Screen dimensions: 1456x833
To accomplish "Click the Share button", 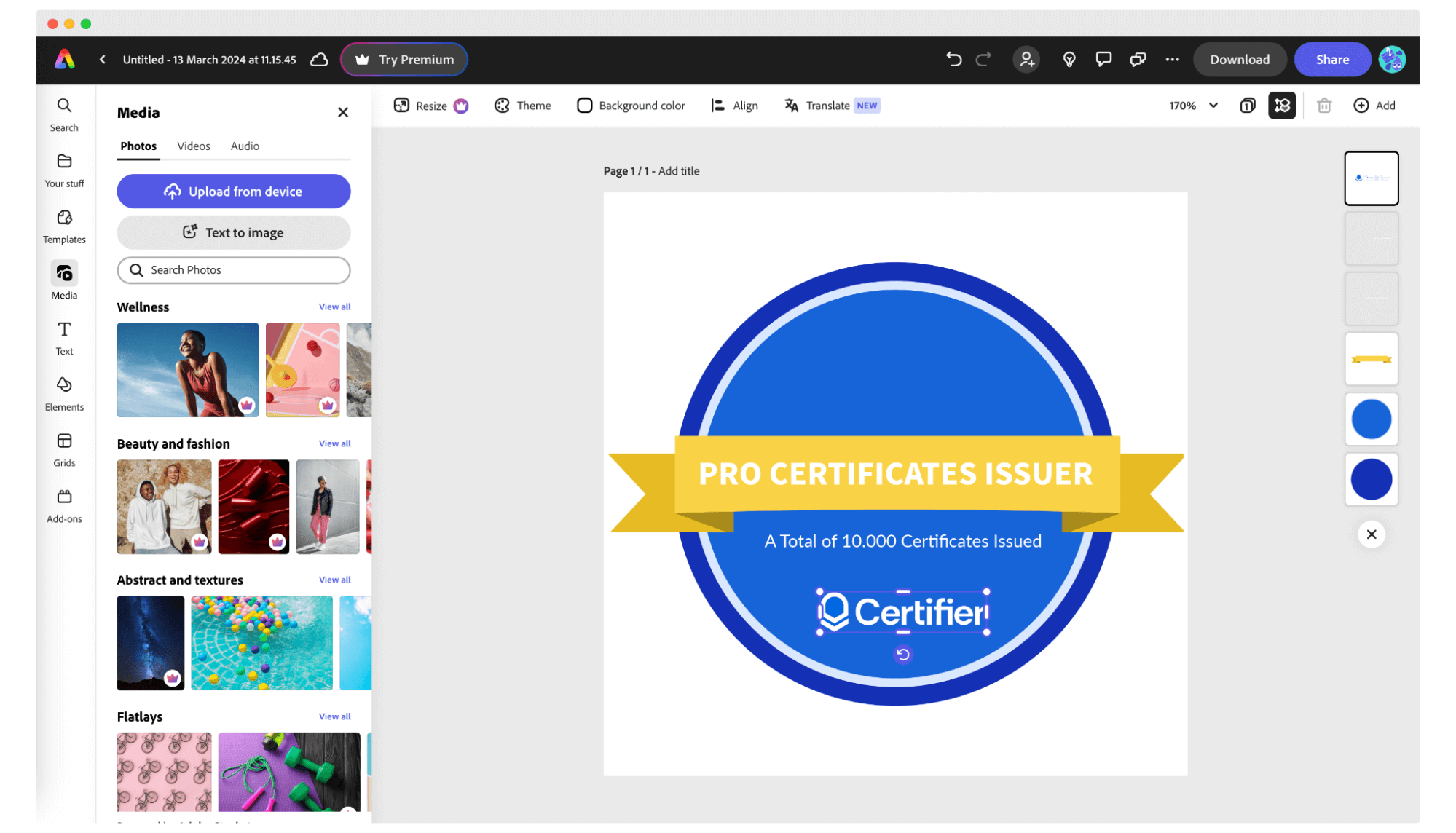I will [1332, 60].
